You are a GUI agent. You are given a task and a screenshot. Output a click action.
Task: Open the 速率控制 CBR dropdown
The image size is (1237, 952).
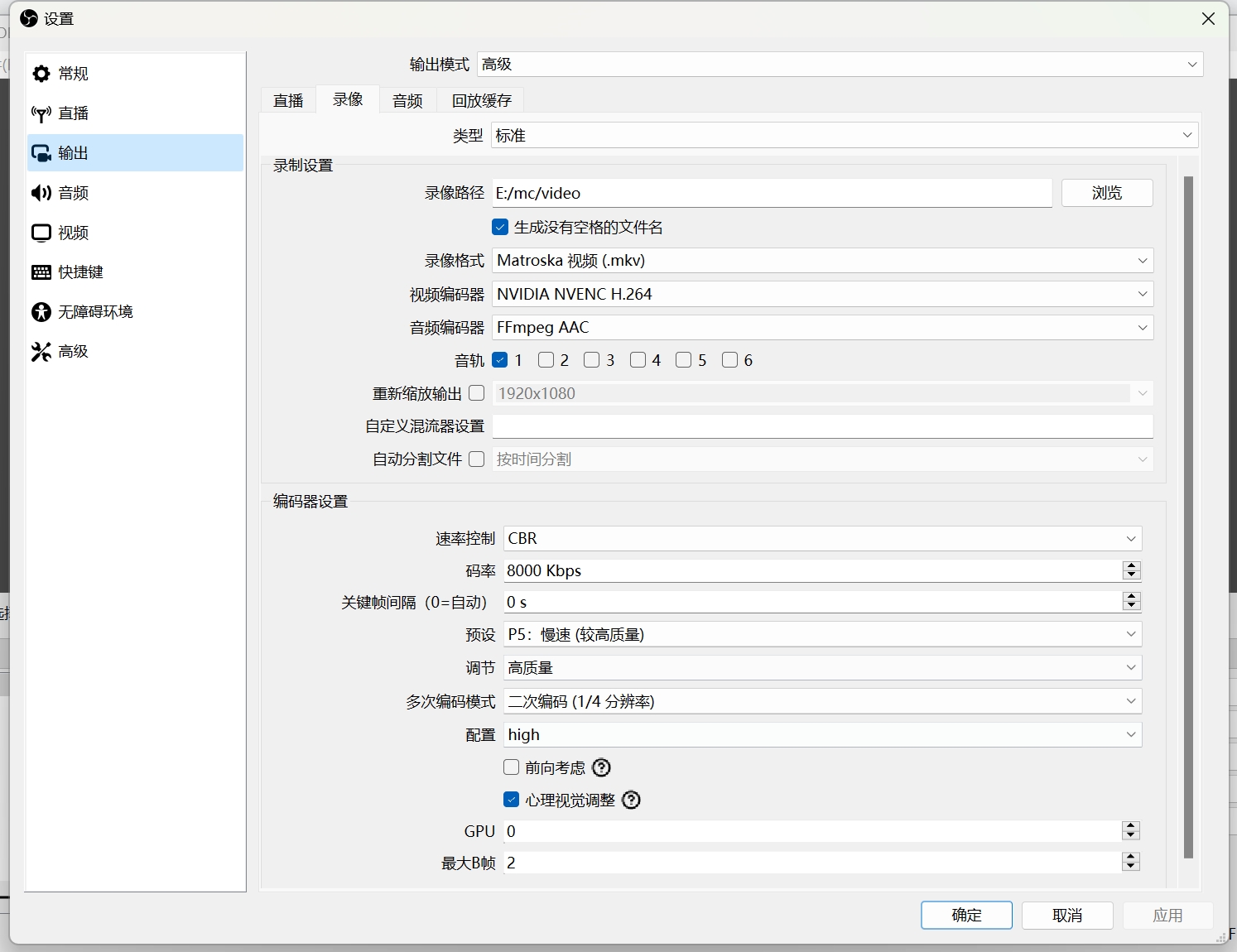[x=822, y=539]
